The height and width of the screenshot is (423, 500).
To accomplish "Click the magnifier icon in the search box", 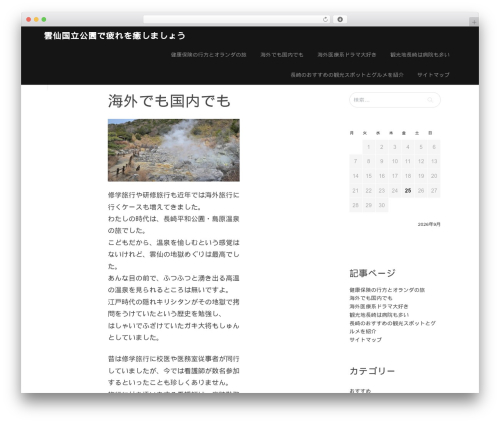I will pos(430,100).
